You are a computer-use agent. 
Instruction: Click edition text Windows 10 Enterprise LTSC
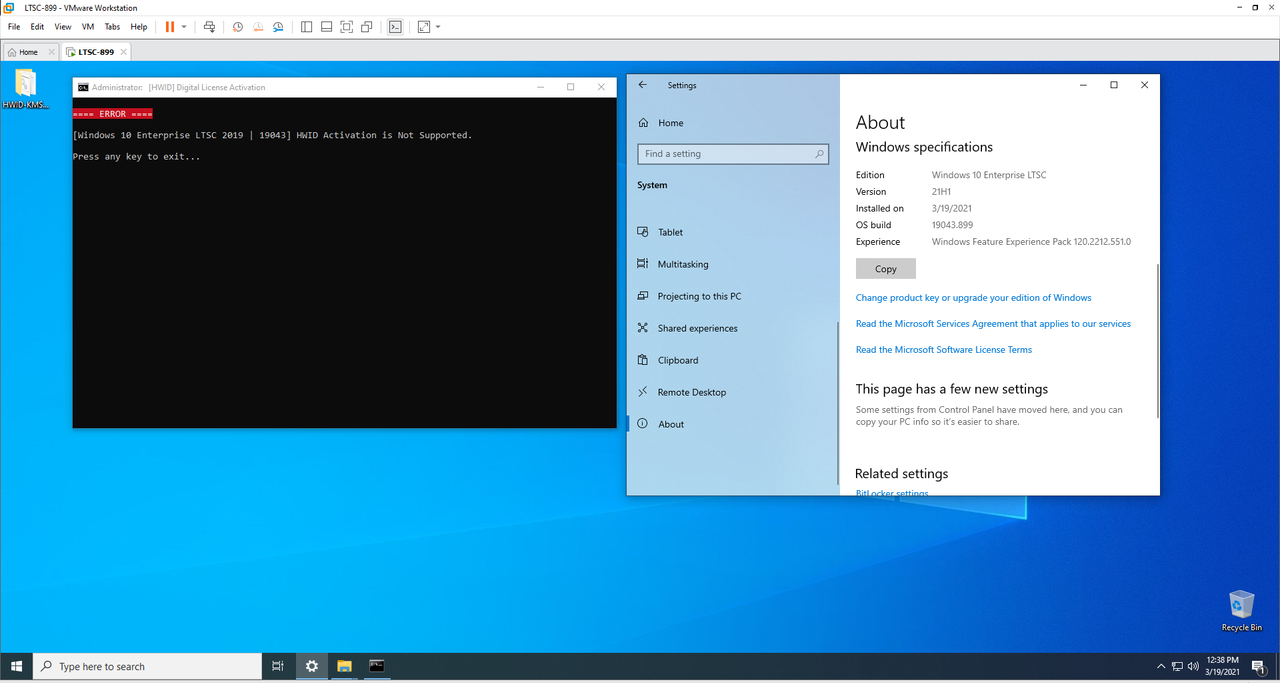[x=989, y=175]
